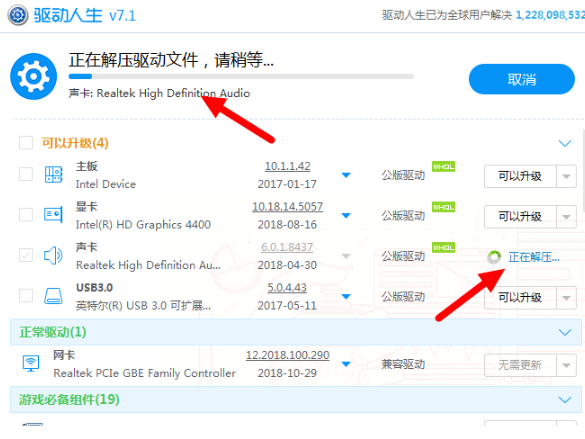Screen dimensions: 585x439
Task: Open the 显卡 可以升级 button dropdown arrow
Action: tap(566, 217)
